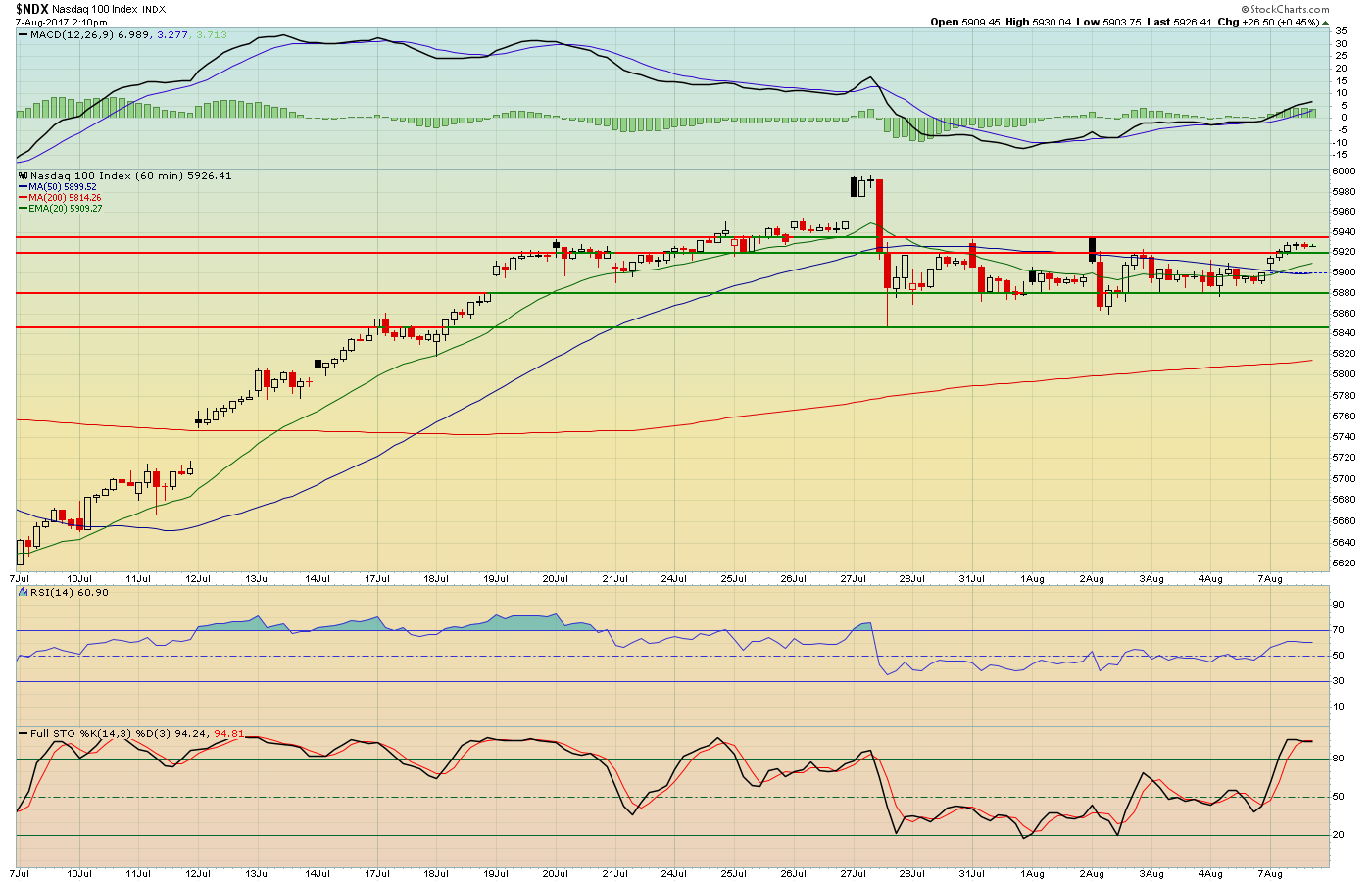The width and height of the screenshot is (1372, 882).
Task: Click the green line marker before EMA(20)
Action: coord(24,209)
